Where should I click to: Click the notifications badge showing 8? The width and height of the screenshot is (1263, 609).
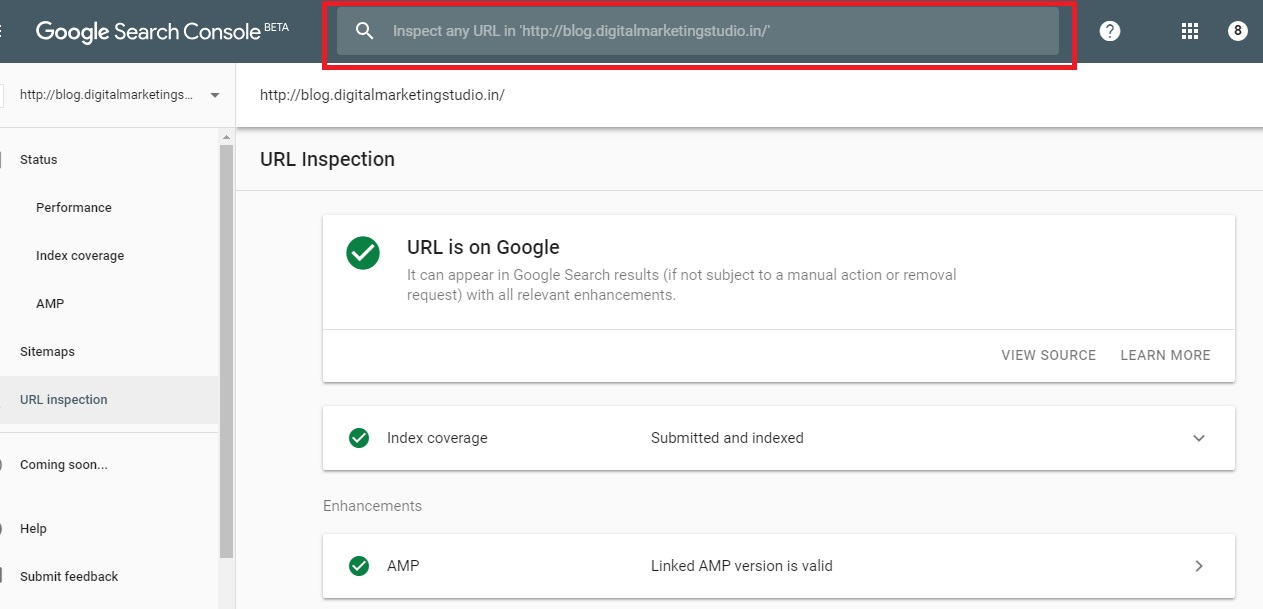1238,31
